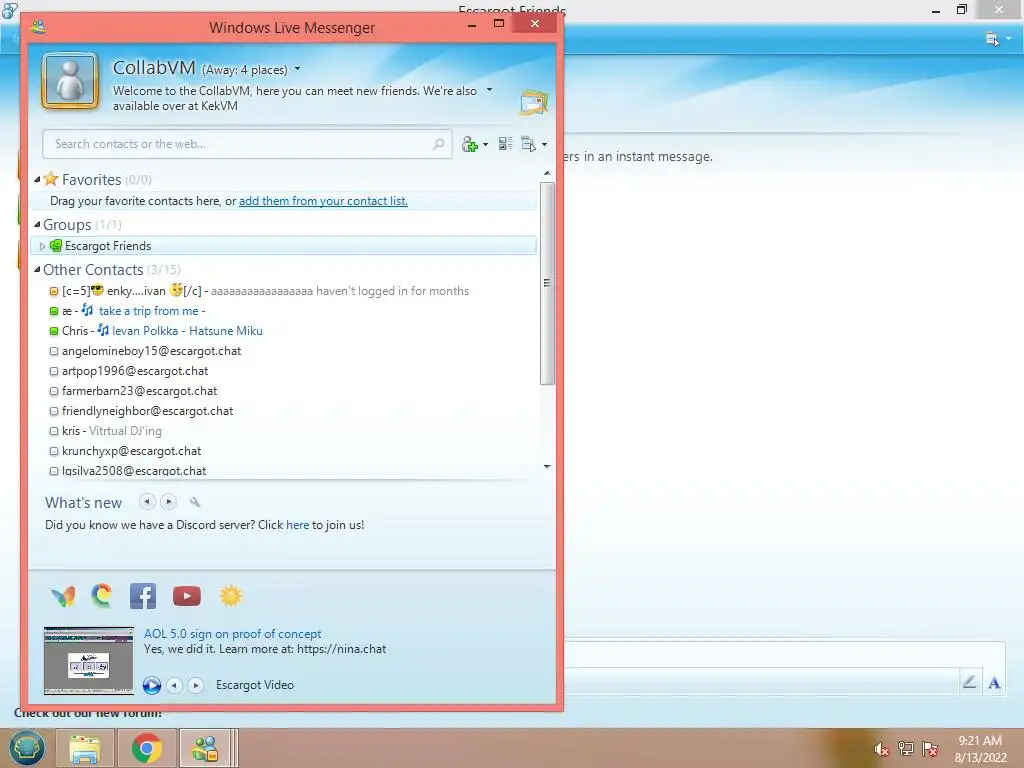
Task: Open the Start button
Action: [x=26, y=748]
